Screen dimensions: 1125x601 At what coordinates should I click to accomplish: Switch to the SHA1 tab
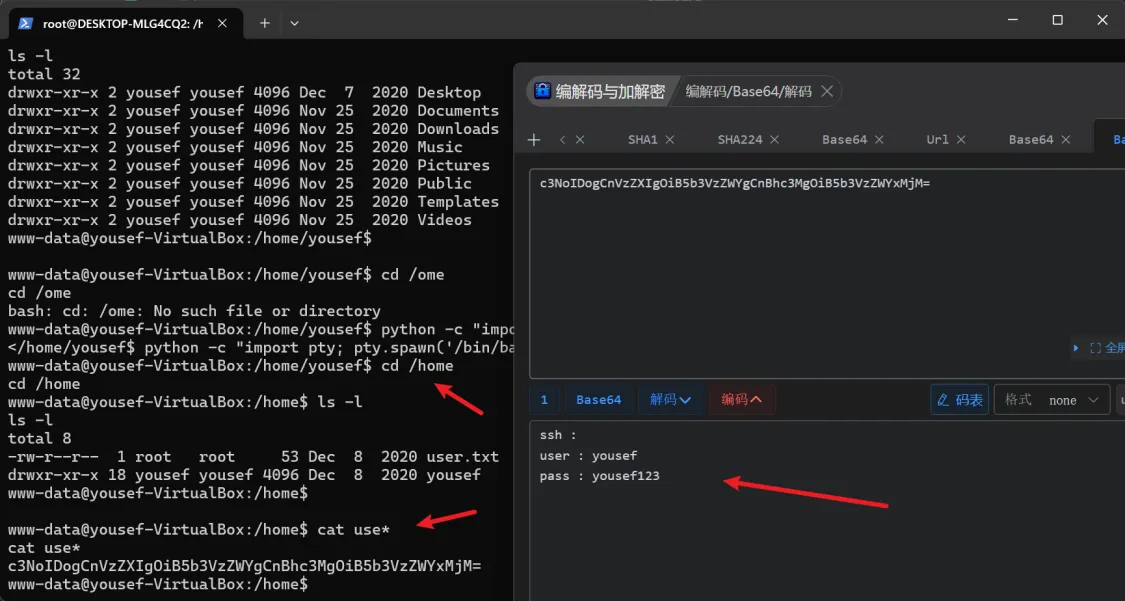[x=642, y=140]
